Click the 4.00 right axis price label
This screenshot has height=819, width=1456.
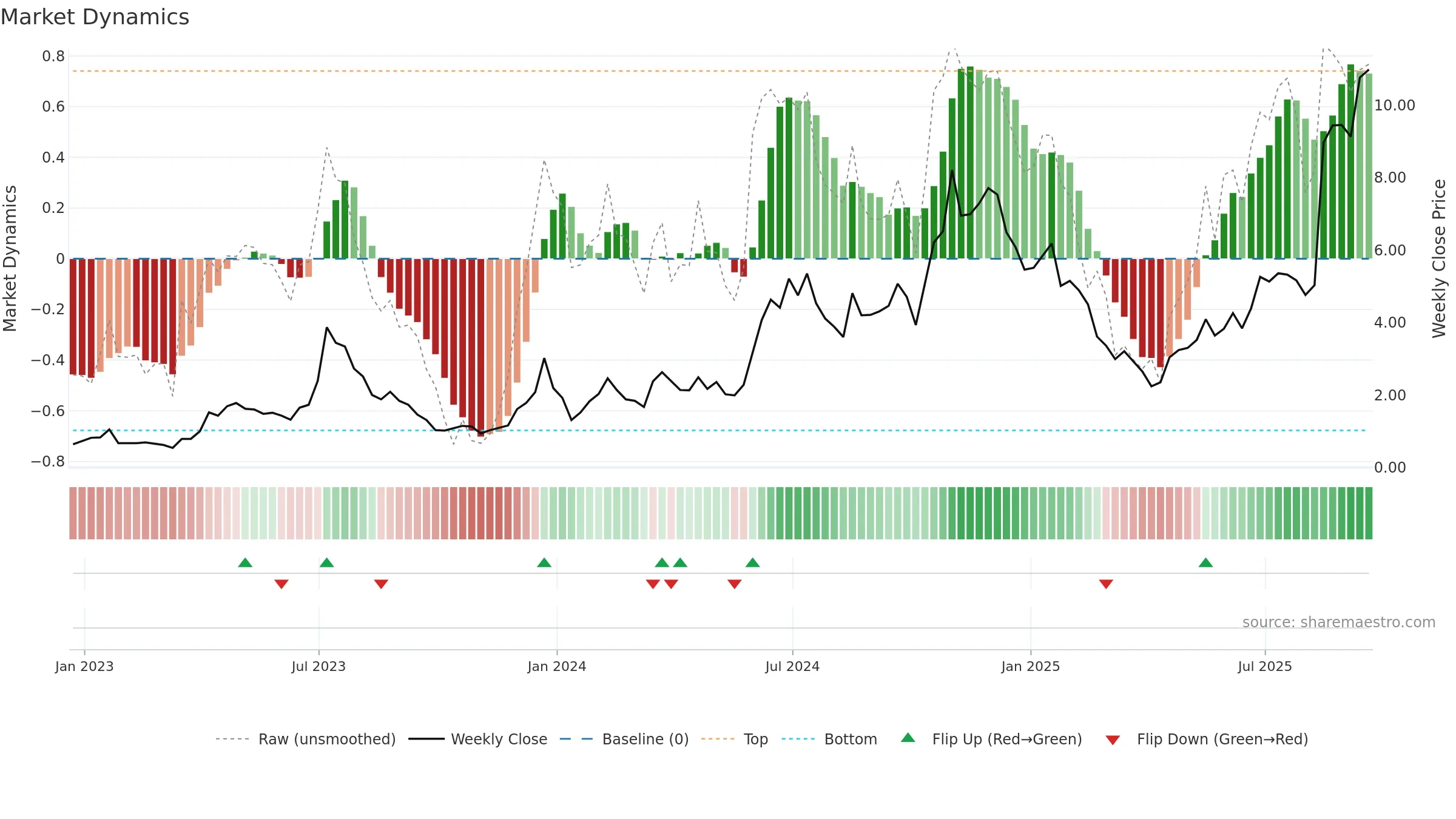[x=1390, y=323]
